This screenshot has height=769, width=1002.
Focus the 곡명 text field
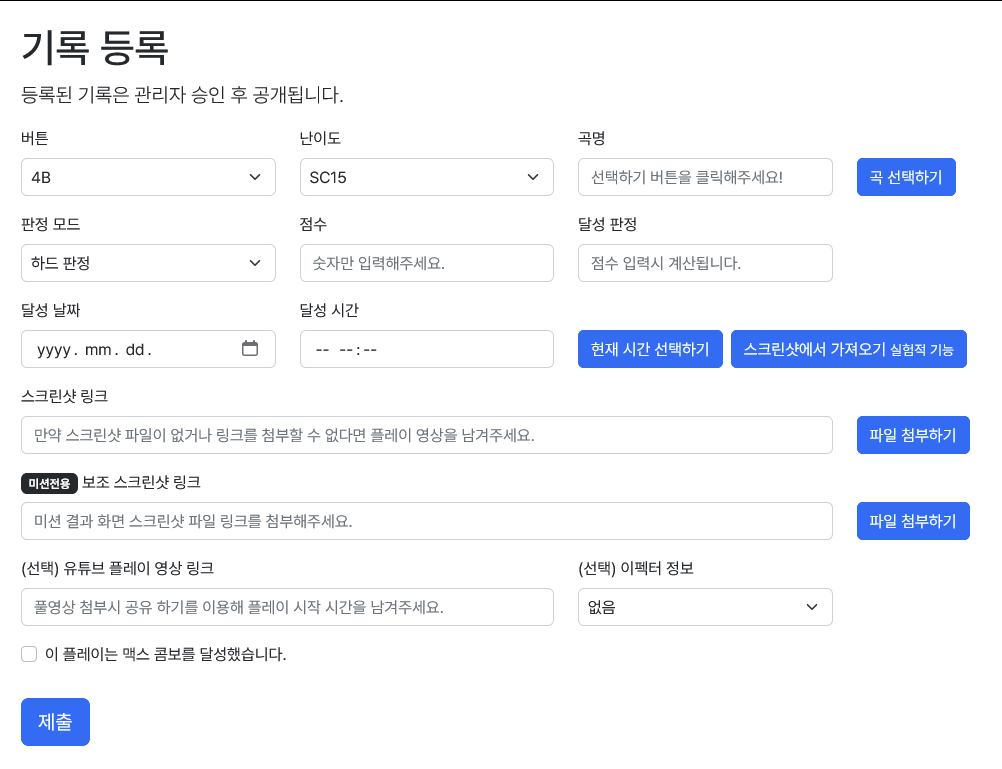[x=705, y=177]
